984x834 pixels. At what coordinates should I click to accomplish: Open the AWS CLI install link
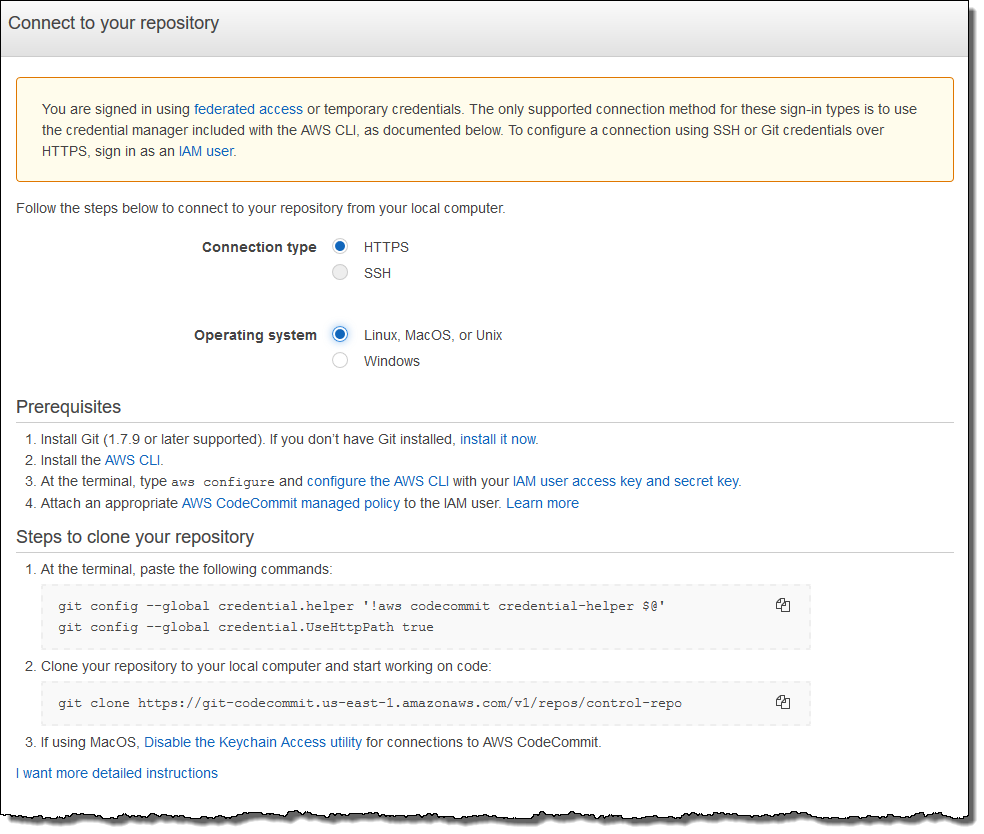[x=132, y=460]
